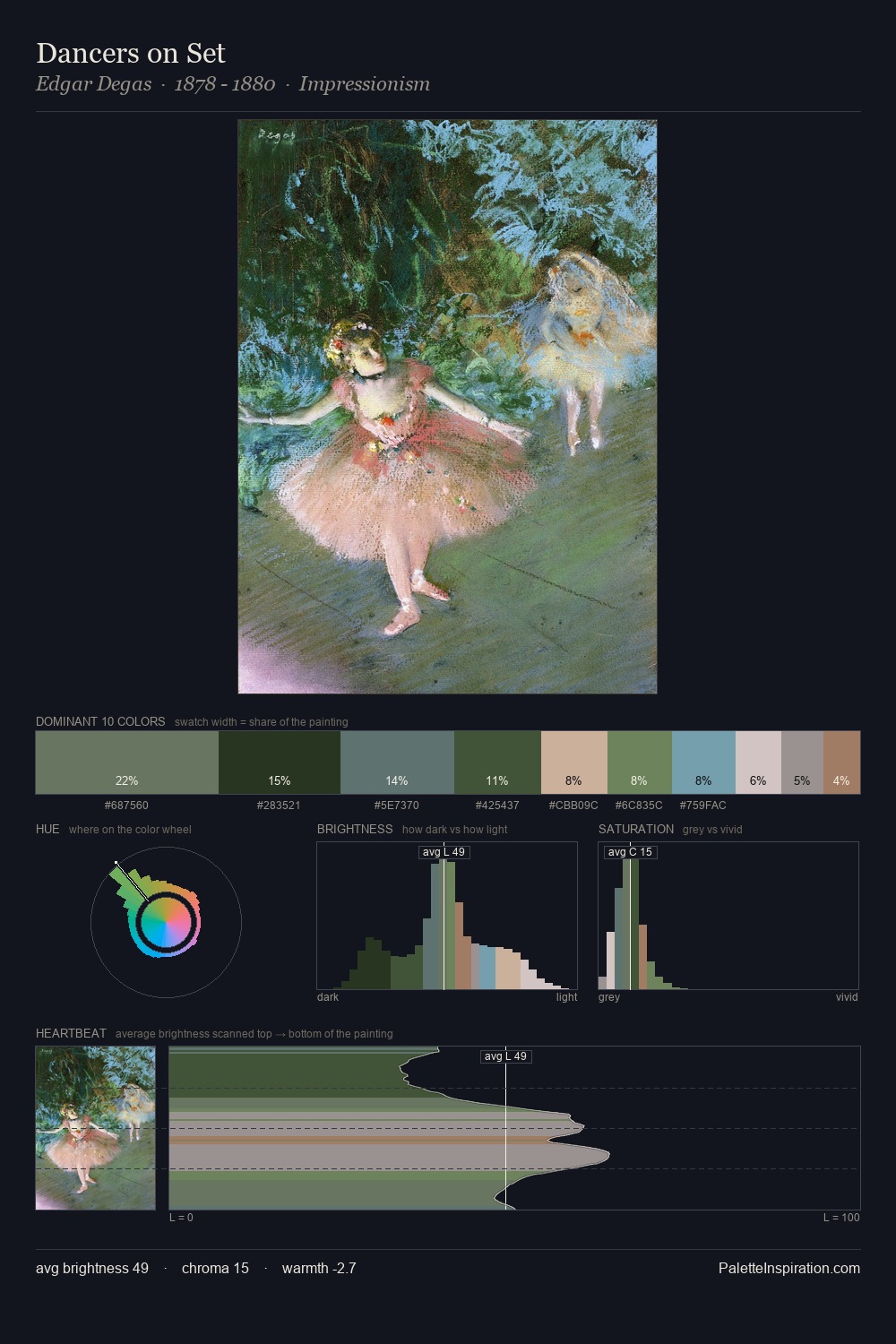Click the brightness histogram chart
Viewport: 896px width, 1344px height.
[x=447, y=916]
